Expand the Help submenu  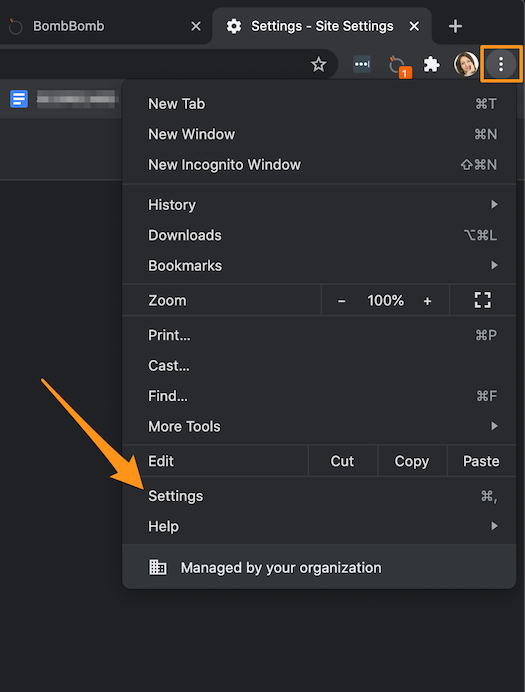tap(319, 527)
